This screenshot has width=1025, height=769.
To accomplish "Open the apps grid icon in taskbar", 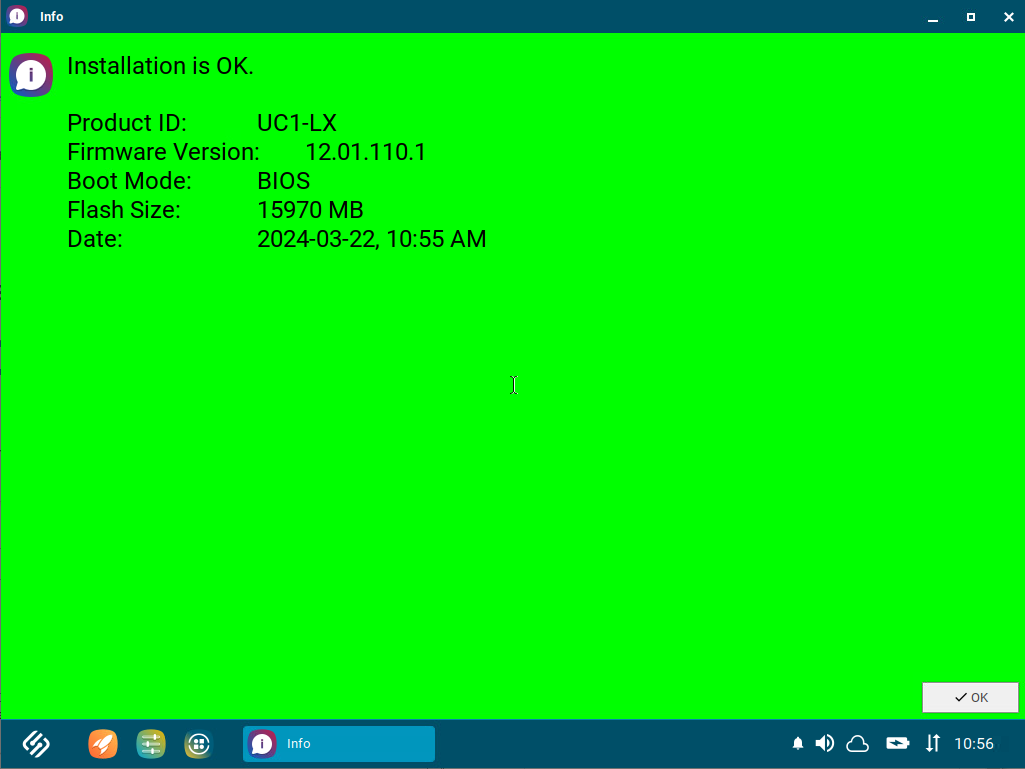I will 198,744.
